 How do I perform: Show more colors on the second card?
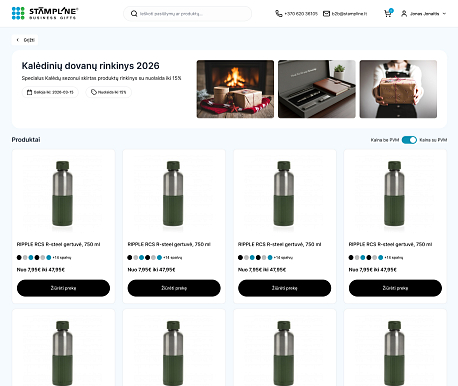172,258
